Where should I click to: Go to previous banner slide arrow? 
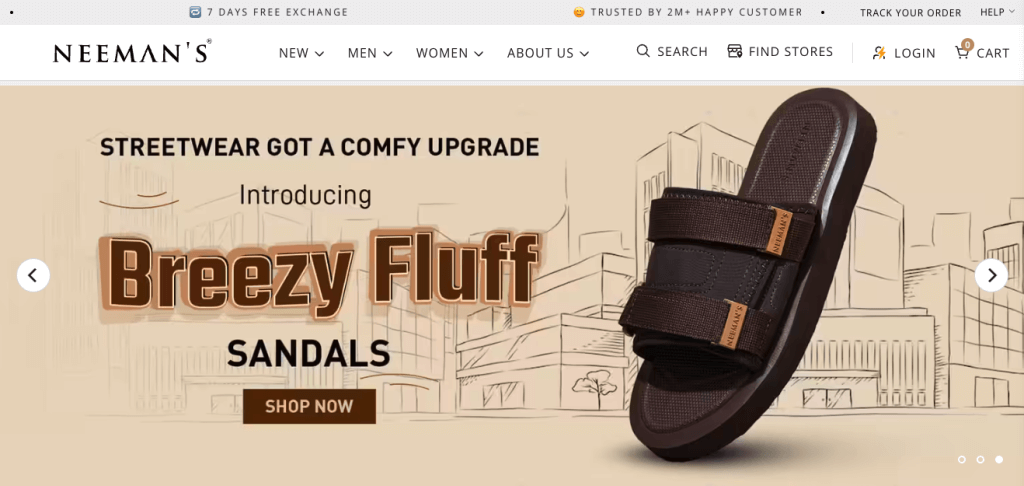tap(33, 275)
